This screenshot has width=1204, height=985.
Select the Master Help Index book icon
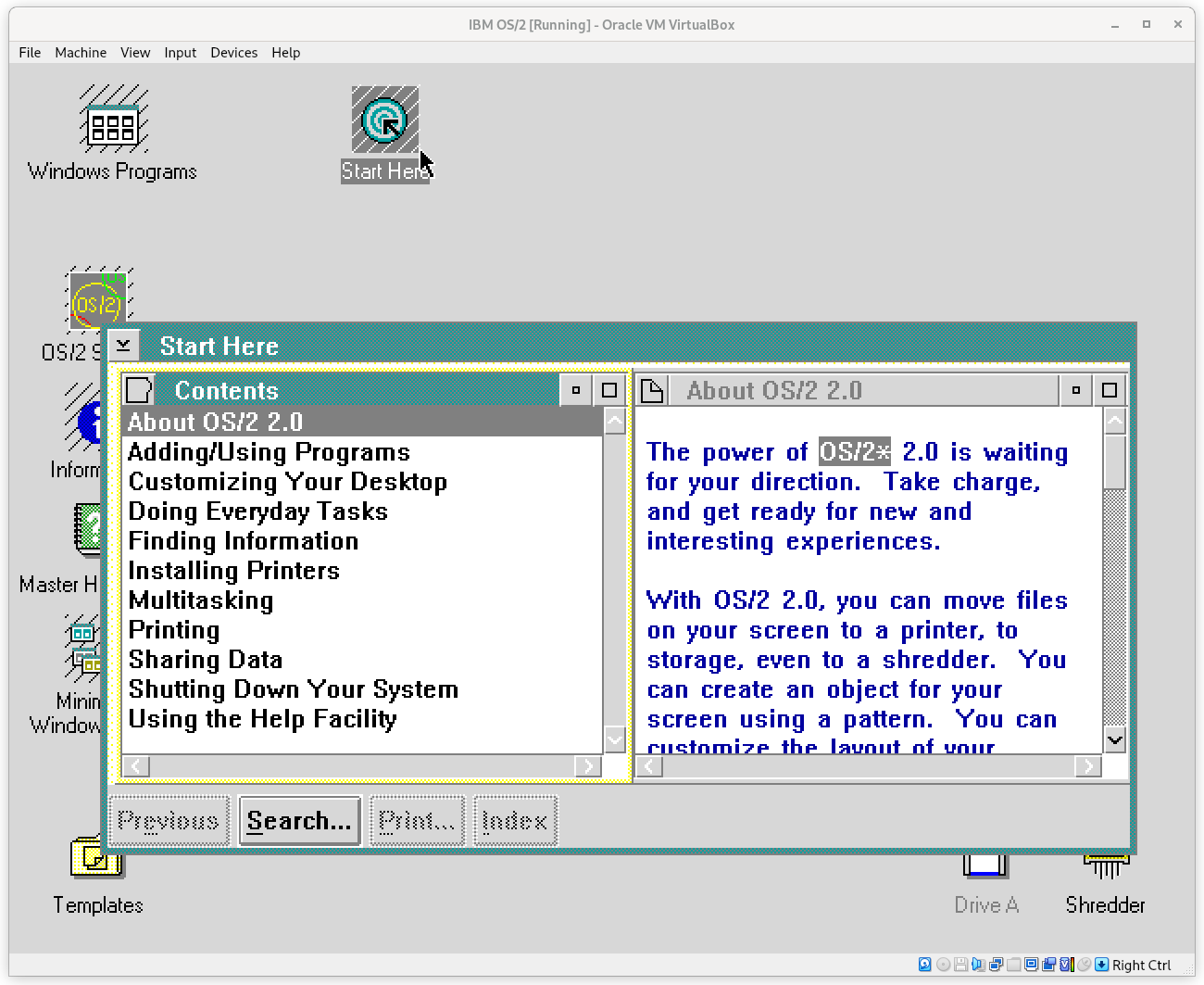click(89, 530)
